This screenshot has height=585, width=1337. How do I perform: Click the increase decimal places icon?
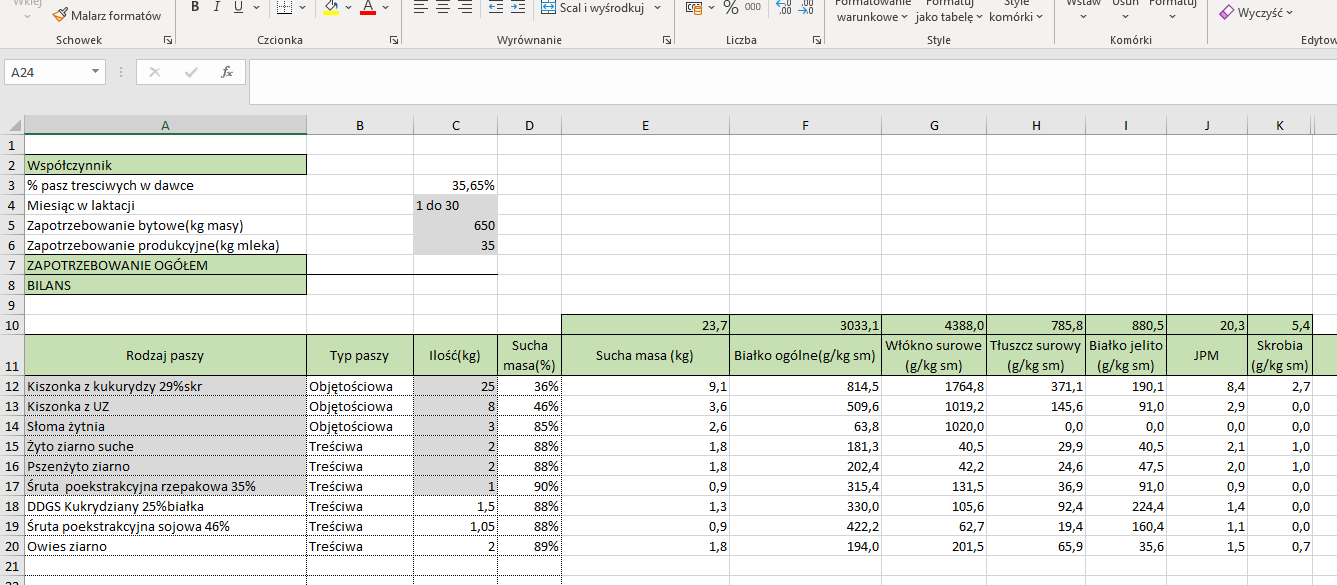(x=784, y=7)
